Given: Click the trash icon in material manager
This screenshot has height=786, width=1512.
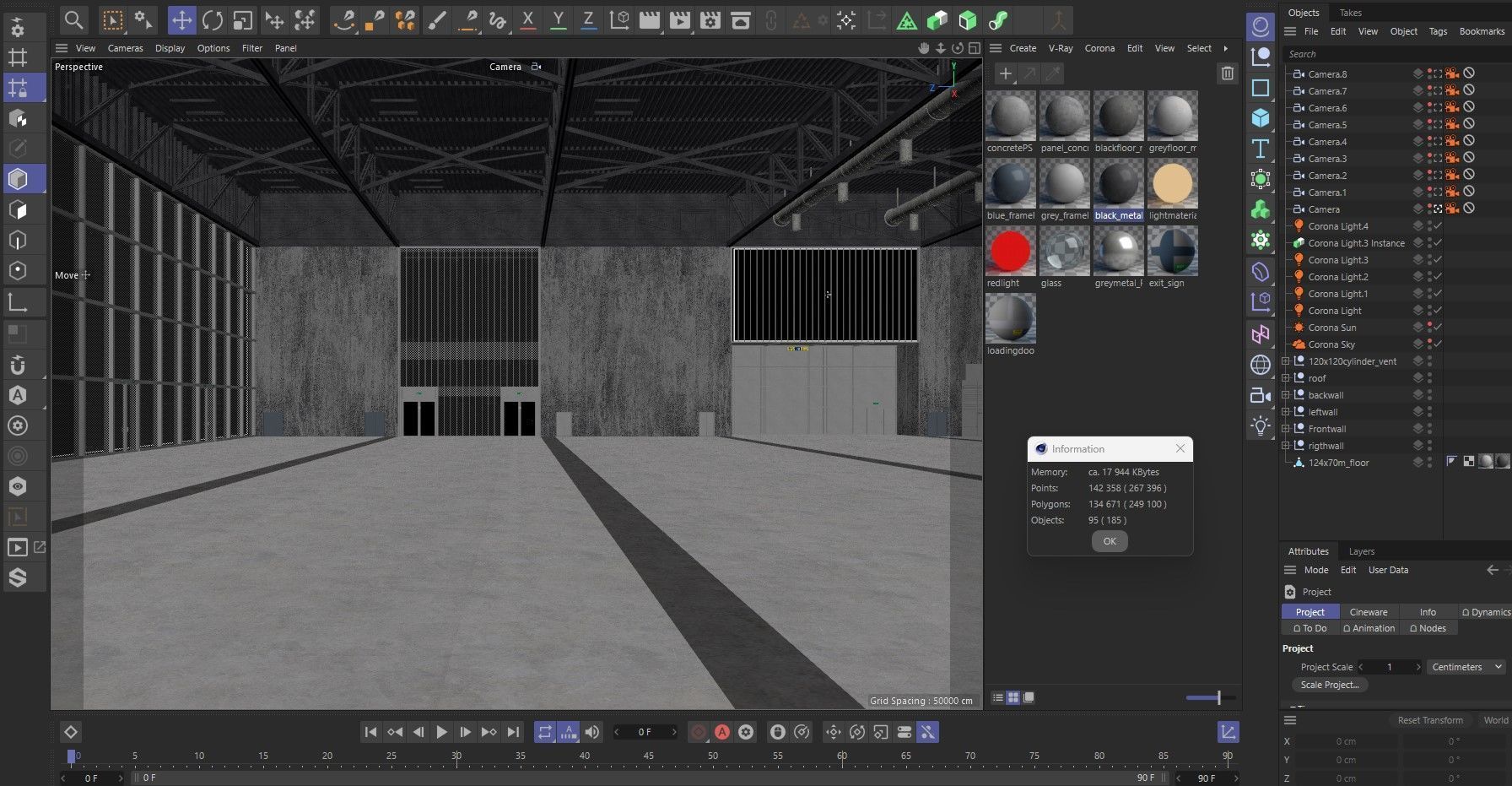Looking at the screenshot, I should (1227, 73).
